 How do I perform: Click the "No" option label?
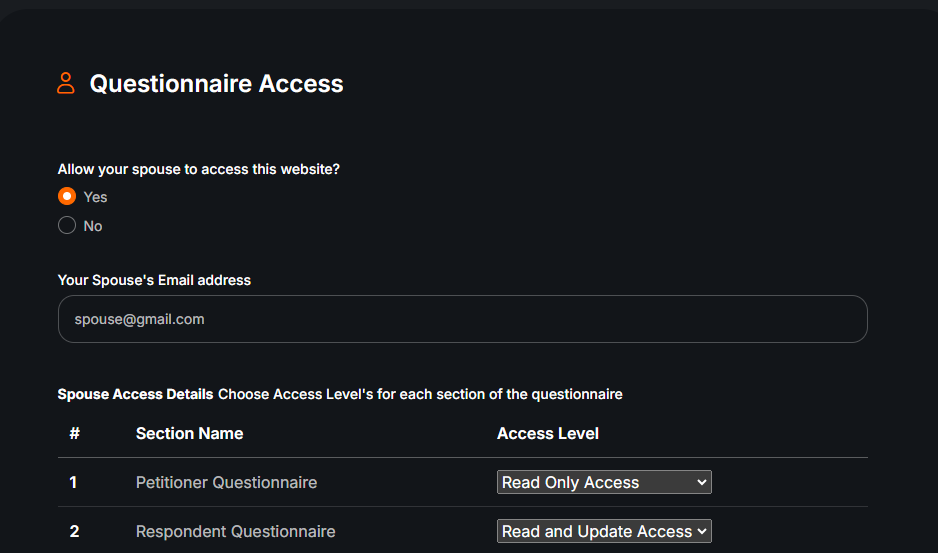tap(93, 226)
